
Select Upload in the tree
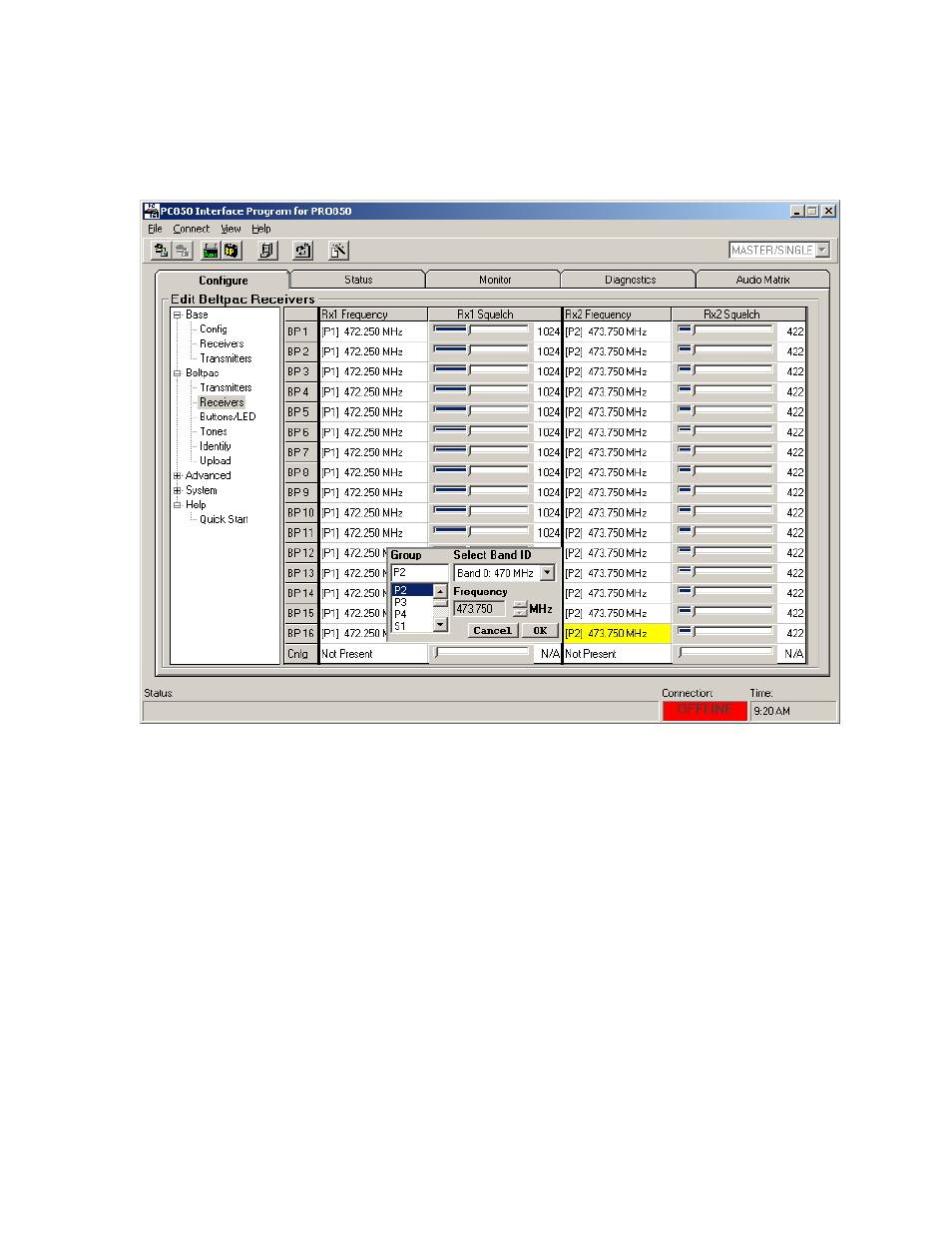click(215, 461)
